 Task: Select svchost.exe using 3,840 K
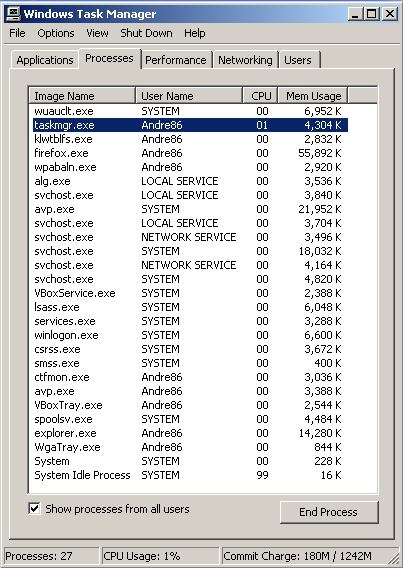(x=190, y=195)
